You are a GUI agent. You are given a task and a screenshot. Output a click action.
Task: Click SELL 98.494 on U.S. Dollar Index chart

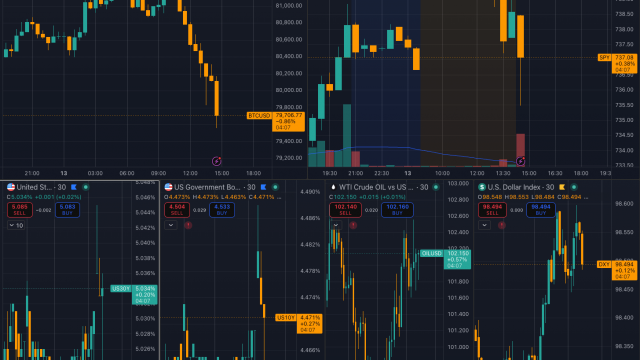point(492,210)
